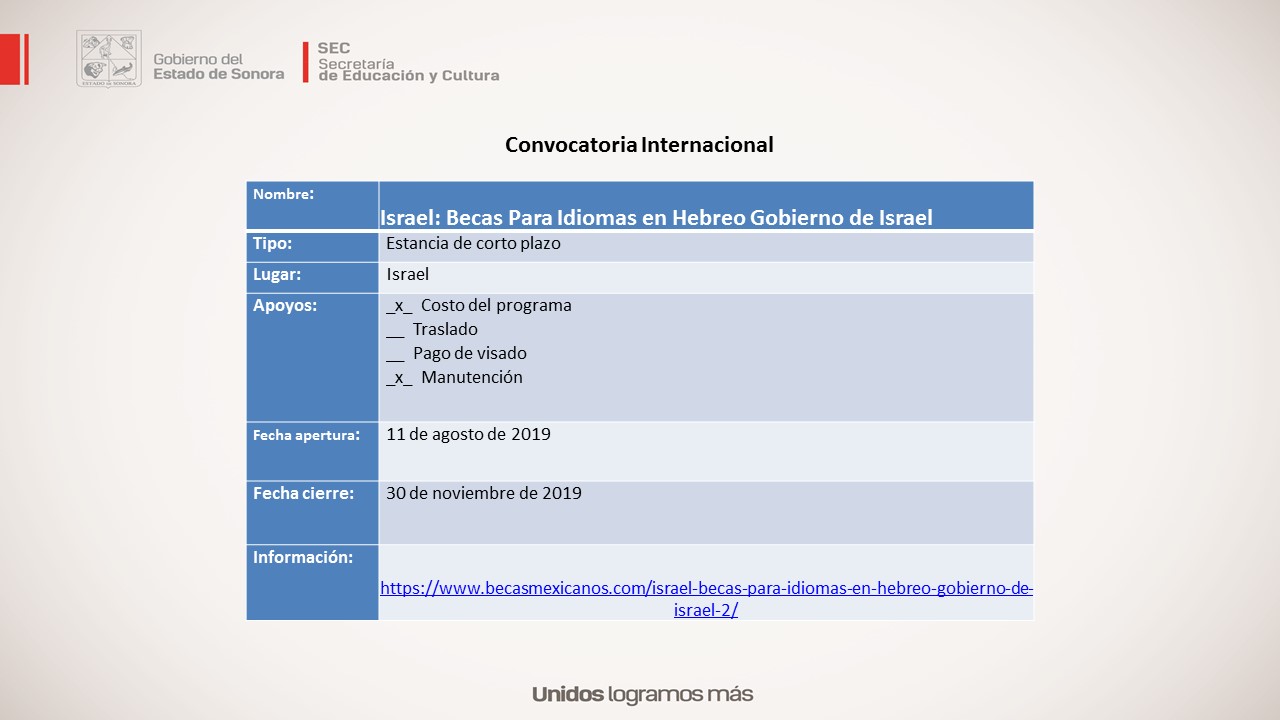Select '30 de noviembre de 2019' date
Screen dimensions: 1280x720
pyautogui.click(x=484, y=493)
